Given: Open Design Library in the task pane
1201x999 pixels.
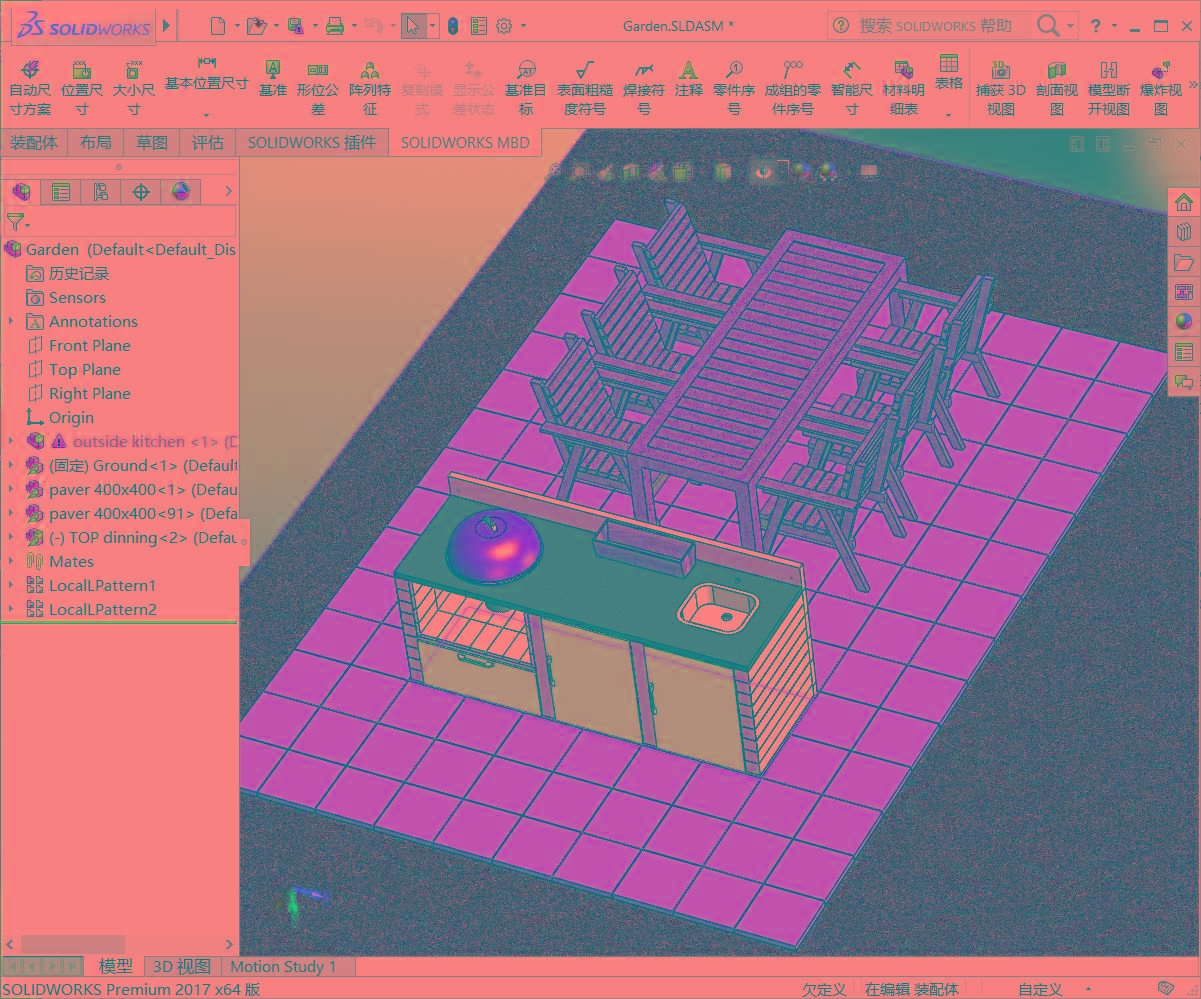Looking at the screenshot, I should 1184,233.
